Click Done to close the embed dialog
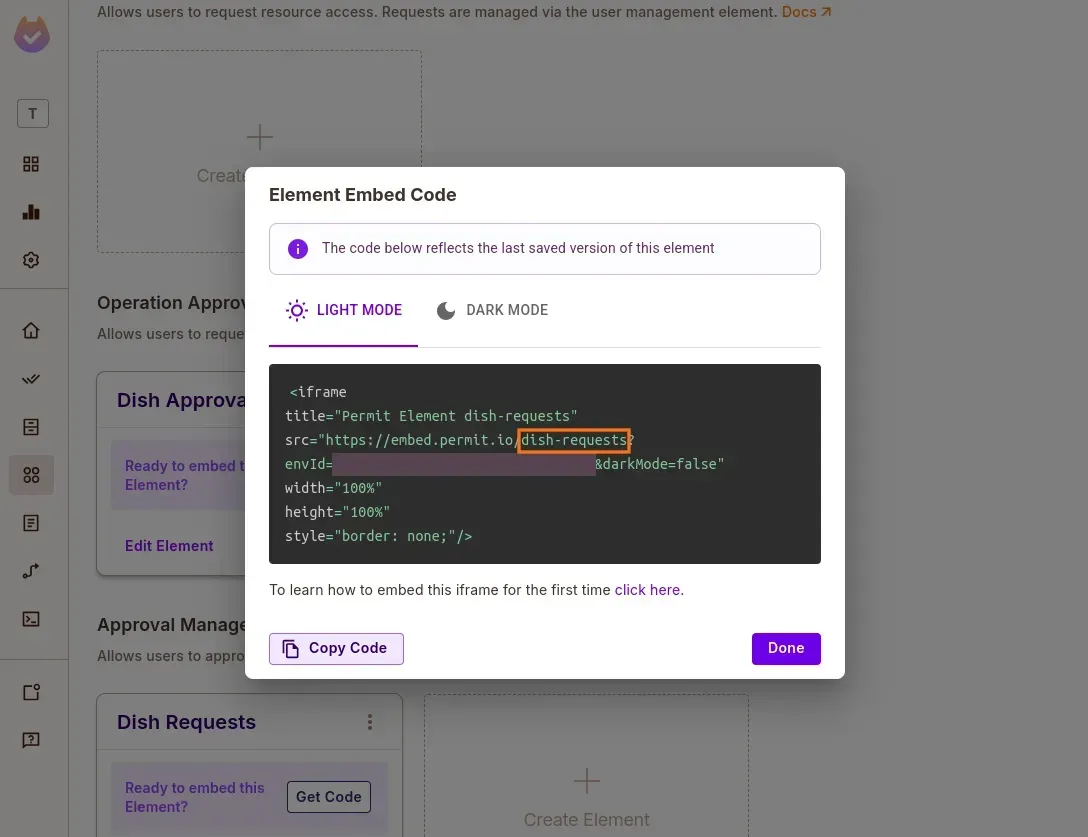Image resolution: width=1088 pixels, height=837 pixels. (786, 648)
